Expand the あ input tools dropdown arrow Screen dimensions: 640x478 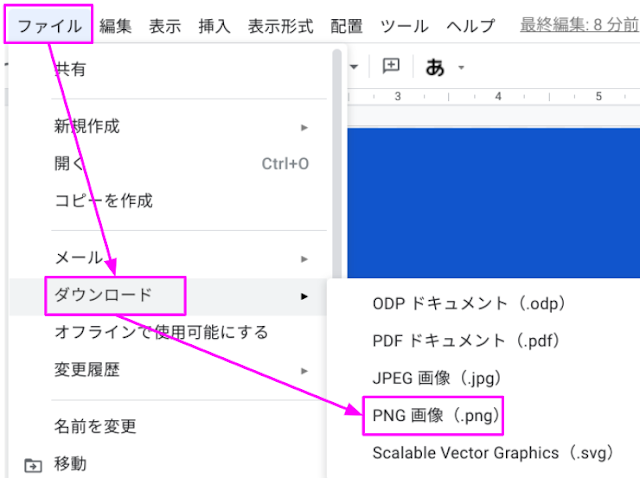pyautogui.click(x=461, y=67)
